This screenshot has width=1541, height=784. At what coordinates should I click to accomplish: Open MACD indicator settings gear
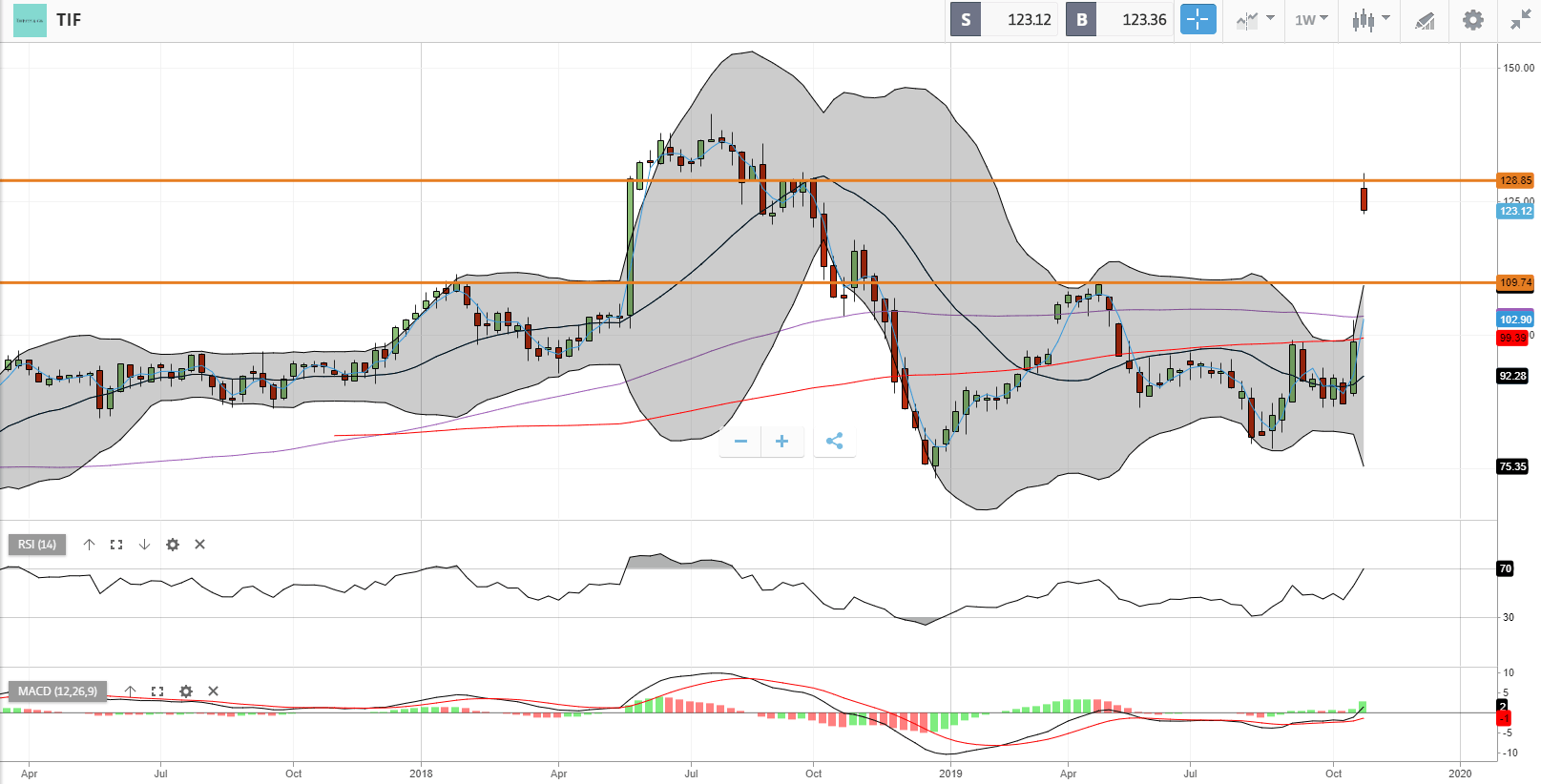click(186, 691)
